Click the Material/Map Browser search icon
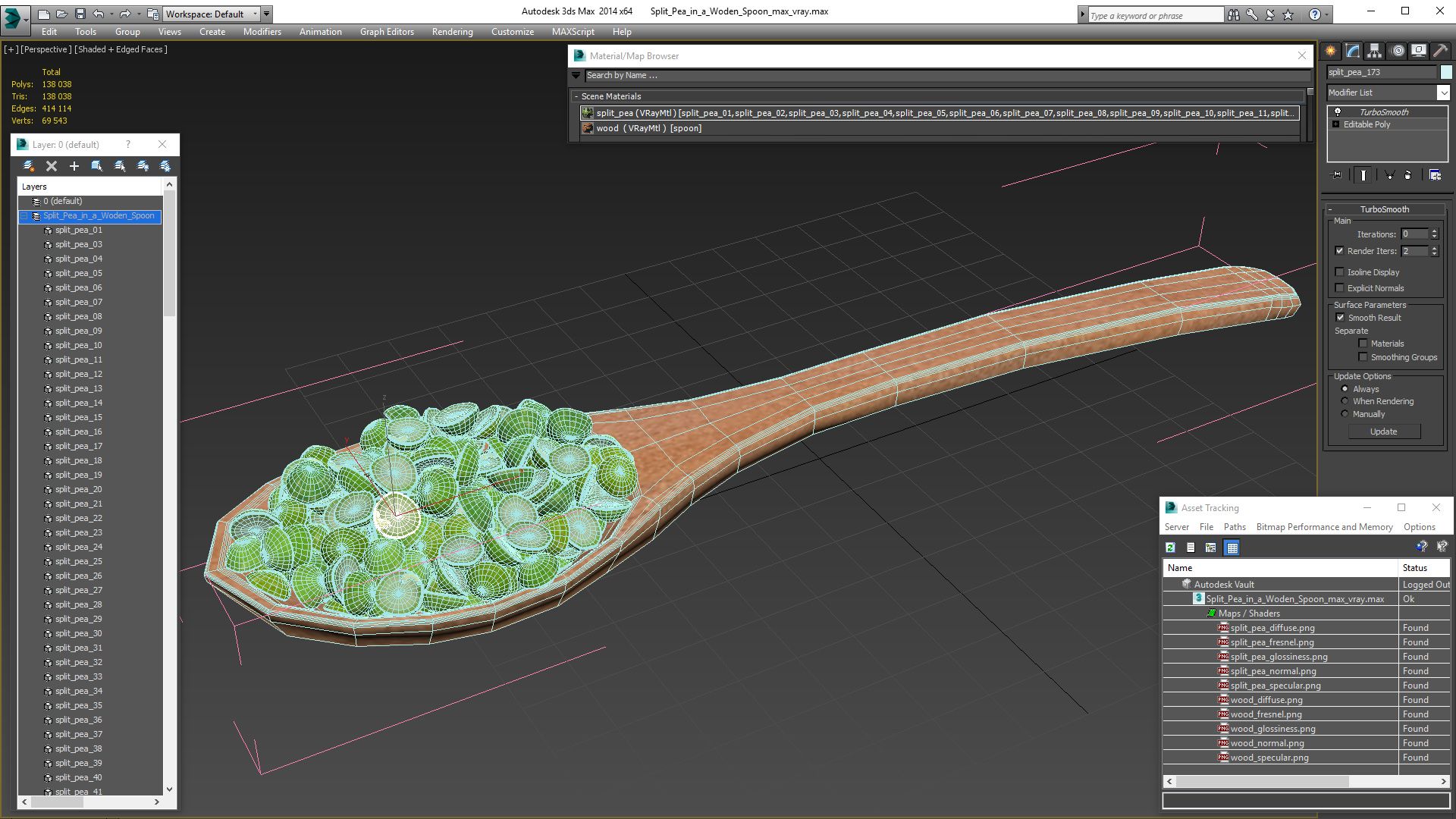 pos(578,75)
